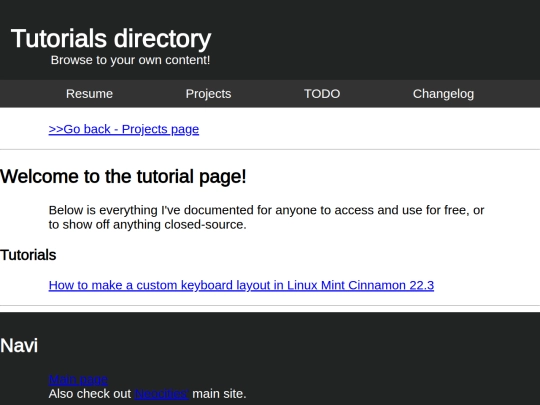Visit the Neocities main site link
The width and height of the screenshot is (540, 405).
[x=162, y=394]
